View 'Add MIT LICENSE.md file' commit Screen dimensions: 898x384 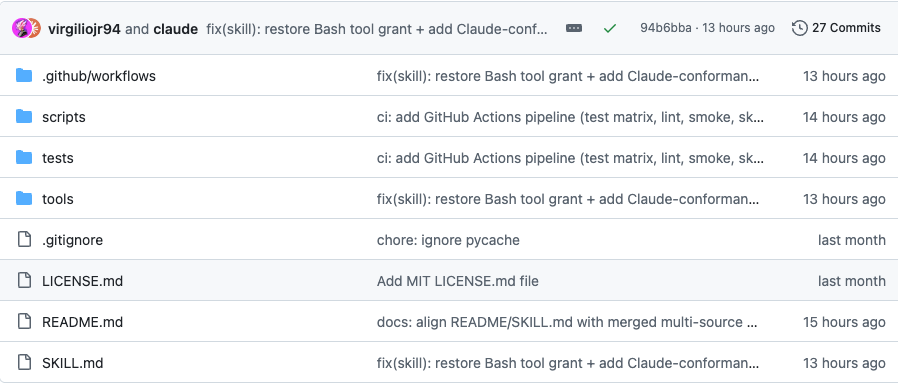(x=458, y=281)
